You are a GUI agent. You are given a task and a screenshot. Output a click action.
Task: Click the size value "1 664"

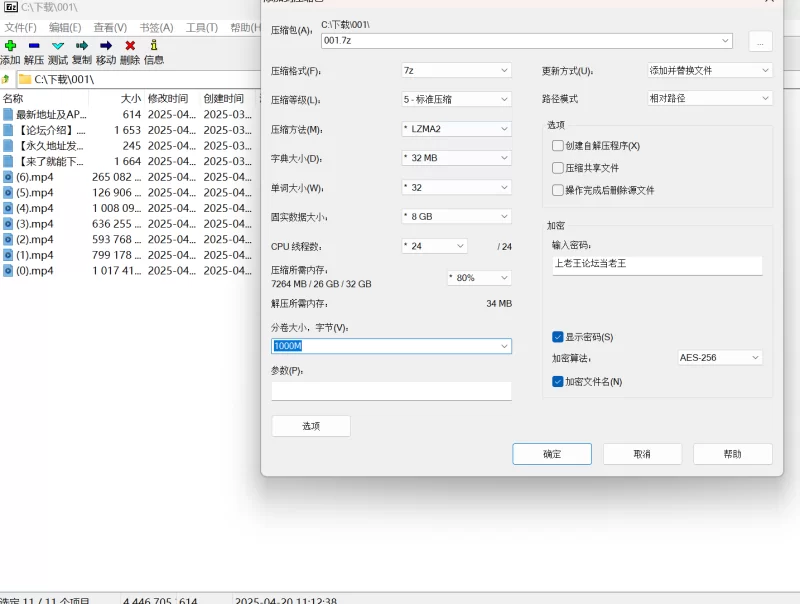tap(128, 161)
